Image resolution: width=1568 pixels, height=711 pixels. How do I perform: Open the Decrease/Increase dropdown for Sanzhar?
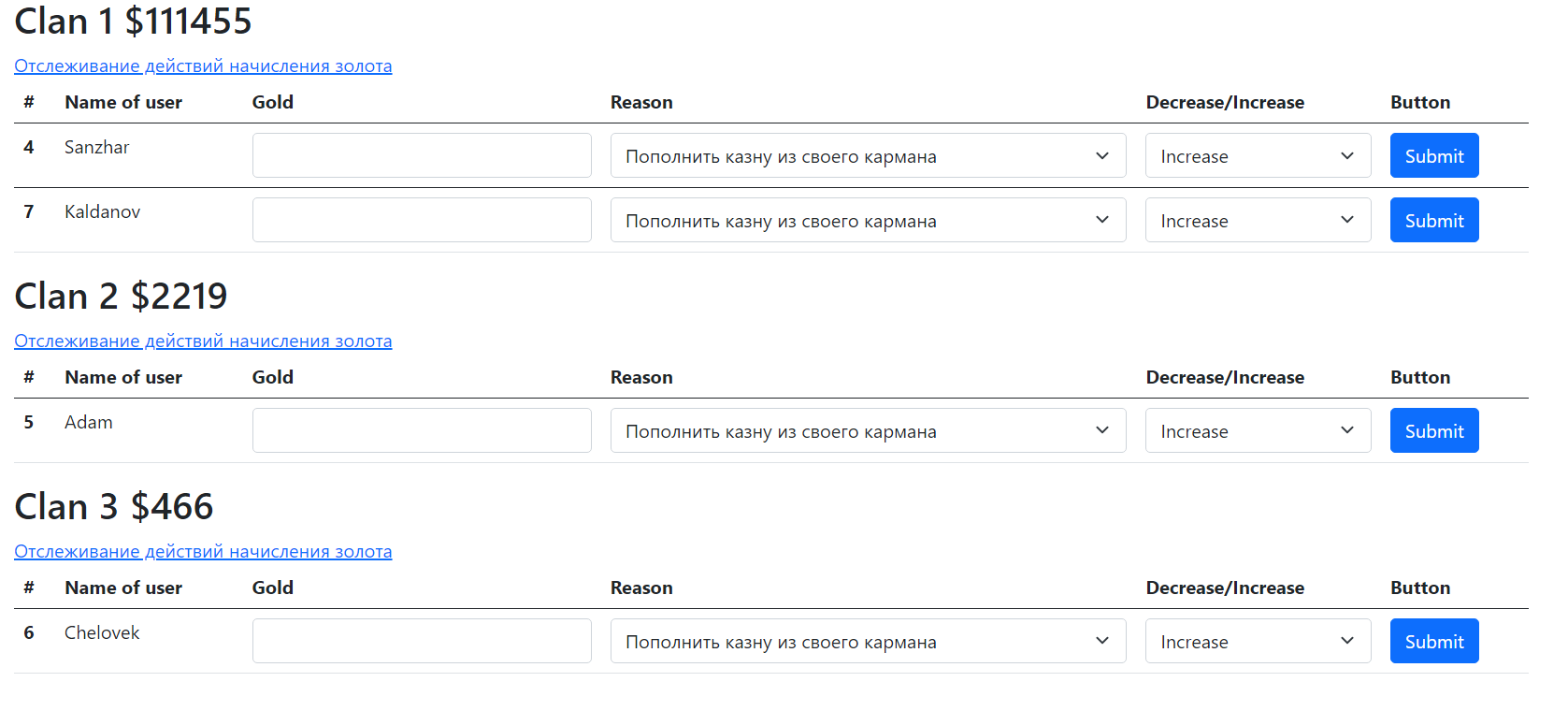coord(1258,155)
